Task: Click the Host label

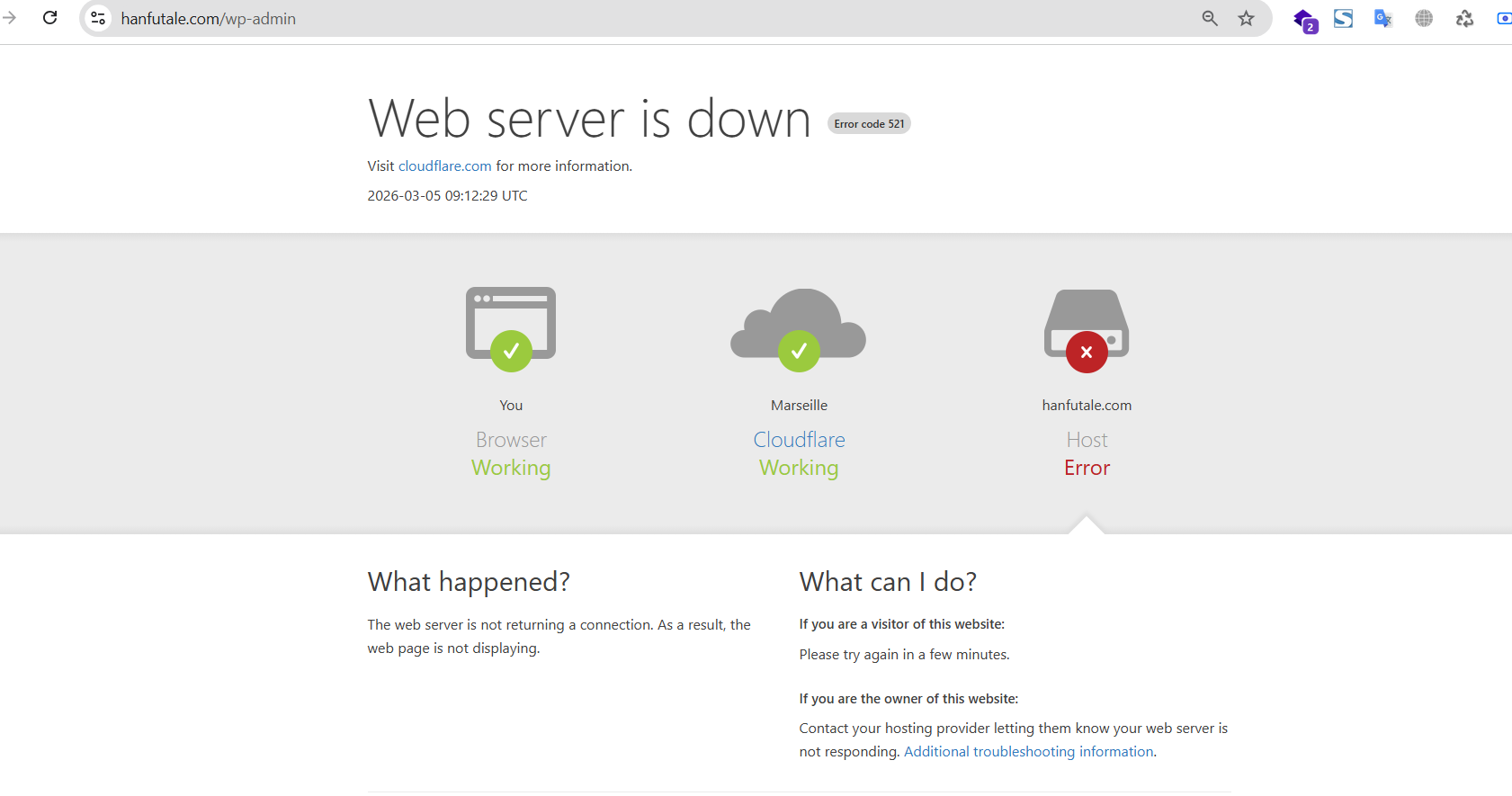Action: click(x=1087, y=440)
